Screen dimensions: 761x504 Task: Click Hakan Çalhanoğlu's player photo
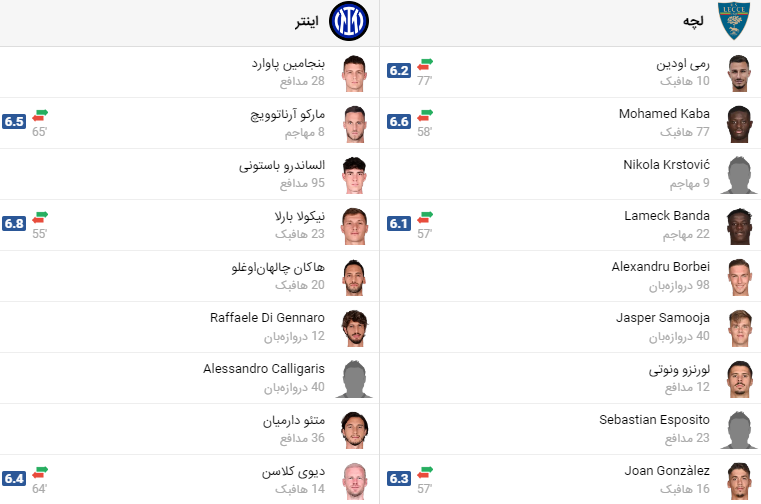[x=354, y=277]
